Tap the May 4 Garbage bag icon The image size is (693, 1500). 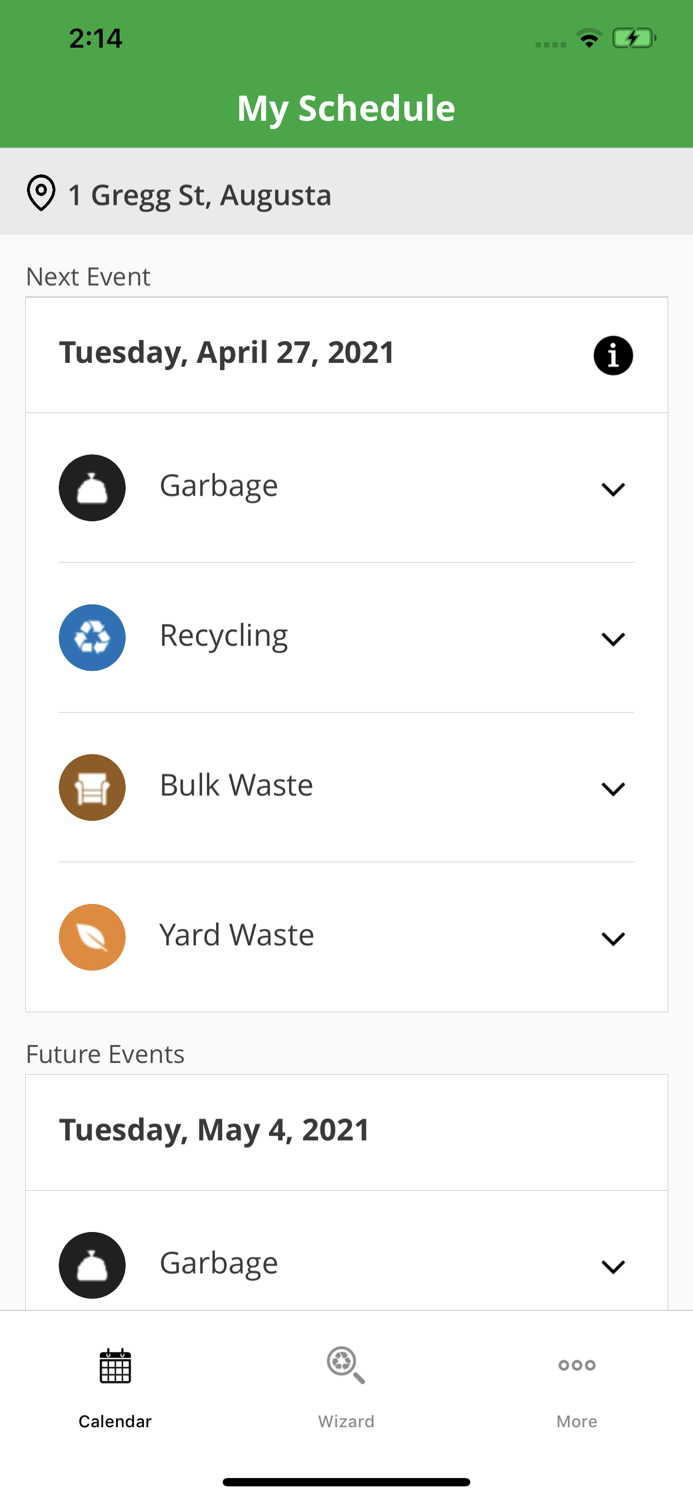[x=92, y=1264]
